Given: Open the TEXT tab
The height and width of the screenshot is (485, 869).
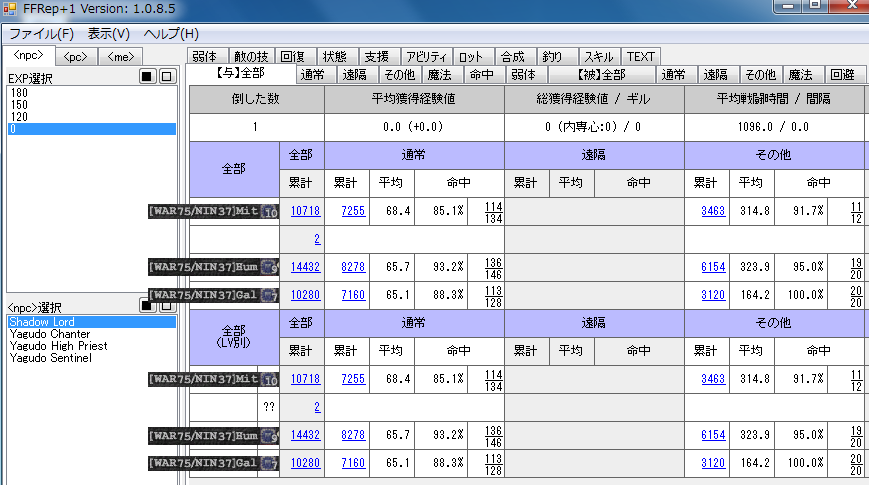Looking at the screenshot, I should [x=640, y=57].
